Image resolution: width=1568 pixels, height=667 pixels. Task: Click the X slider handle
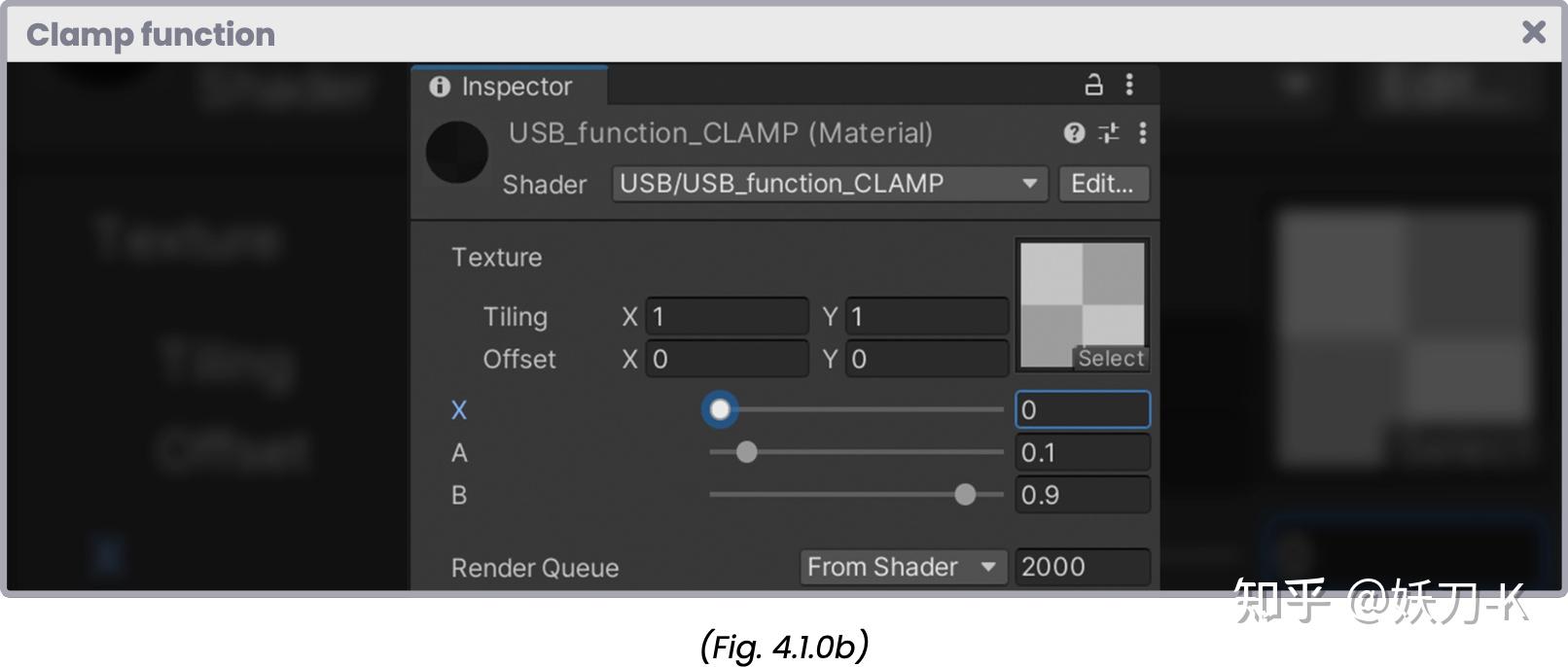click(x=720, y=410)
